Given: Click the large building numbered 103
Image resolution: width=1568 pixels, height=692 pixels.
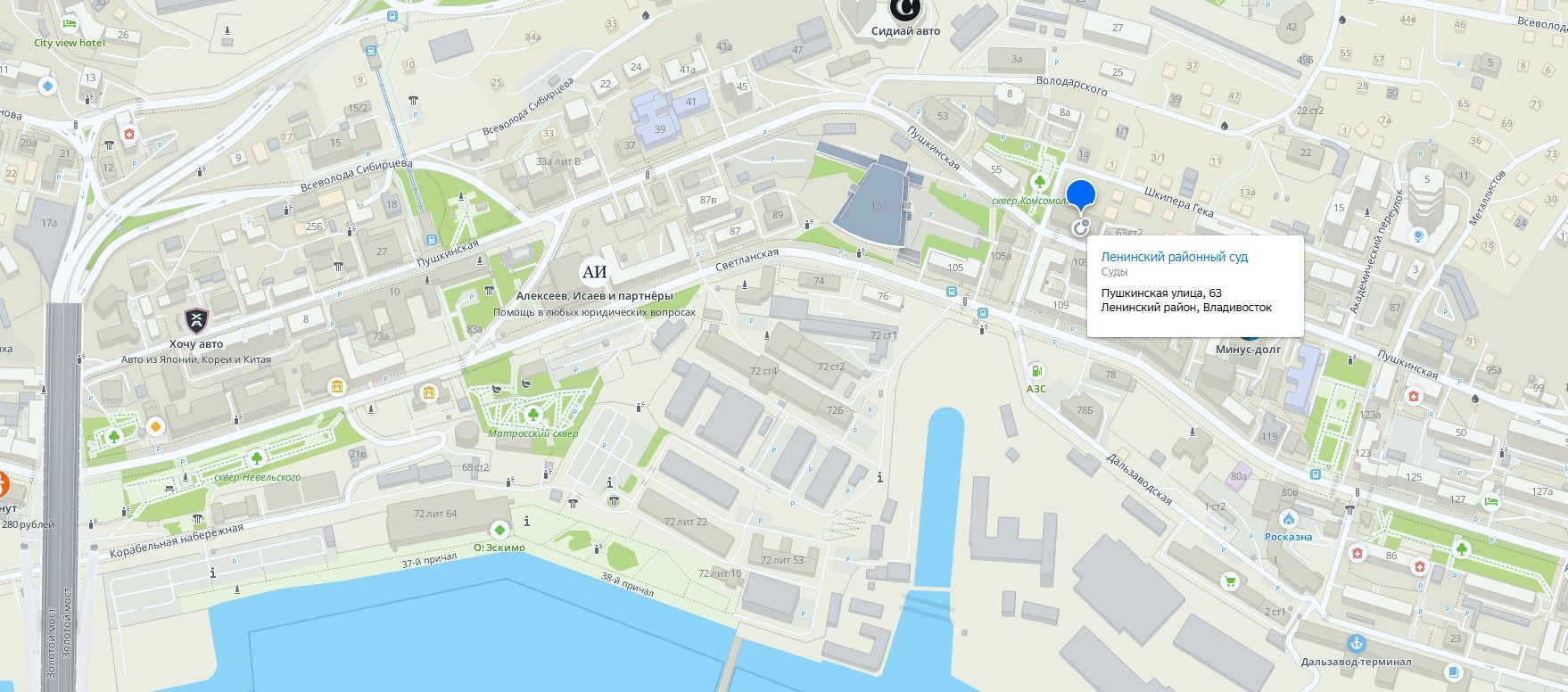Looking at the screenshot, I should click(x=879, y=202).
